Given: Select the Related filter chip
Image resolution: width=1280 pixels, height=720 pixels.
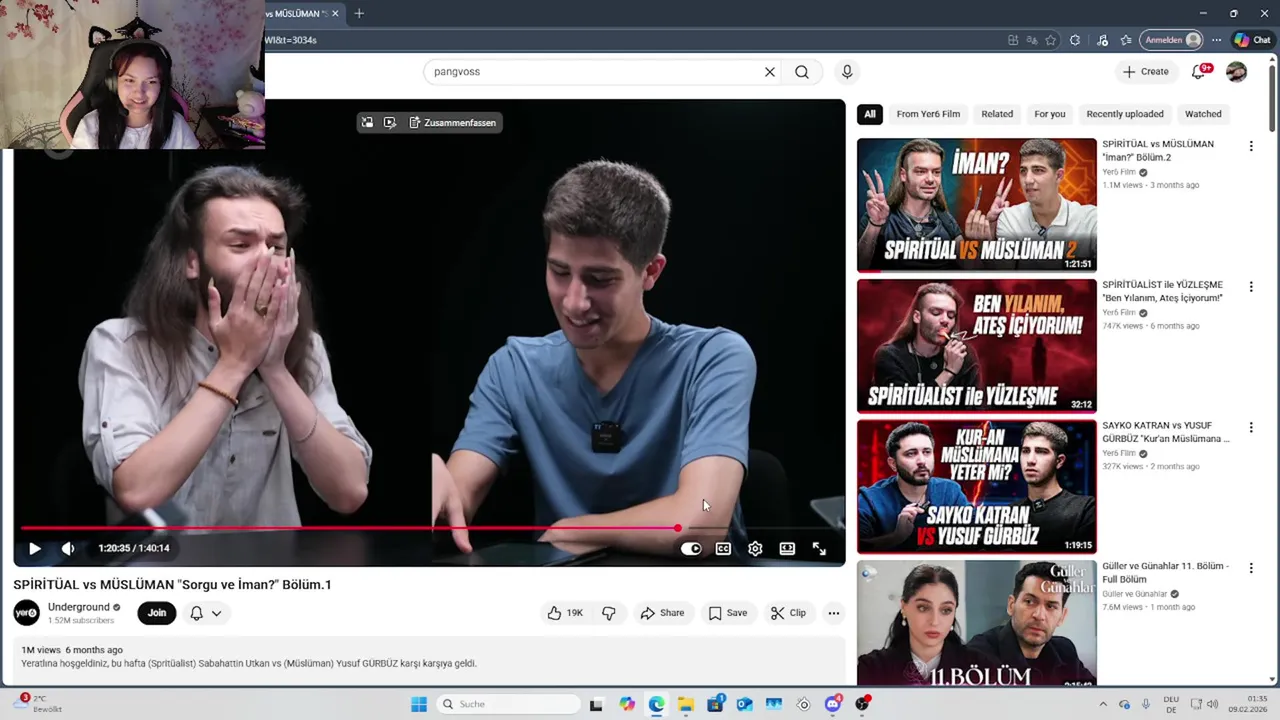Looking at the screenshot, I should [997, 114].
